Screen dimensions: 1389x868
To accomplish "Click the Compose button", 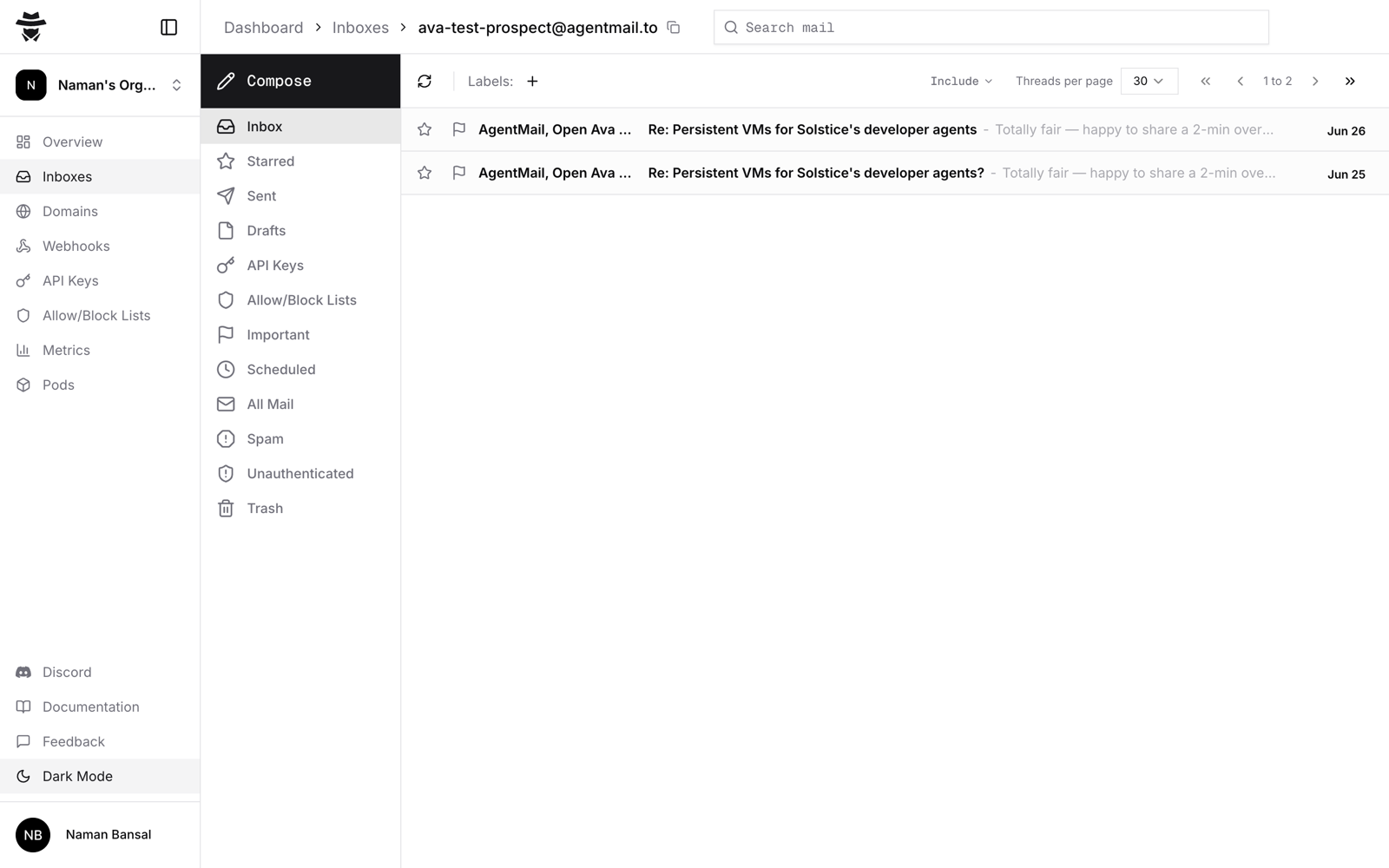I will click(300, 81).
